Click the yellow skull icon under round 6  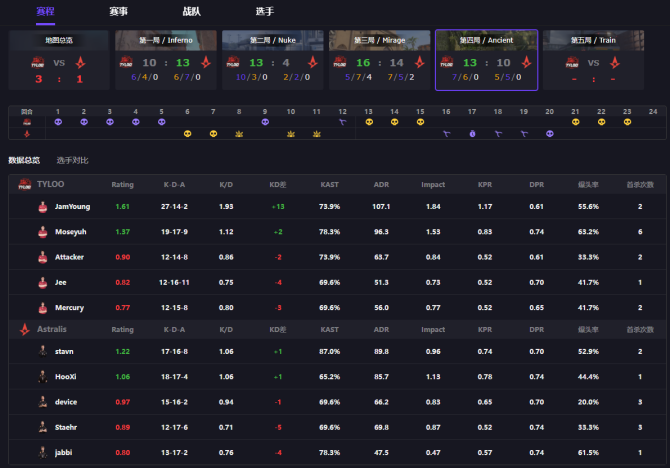[187, 133]
